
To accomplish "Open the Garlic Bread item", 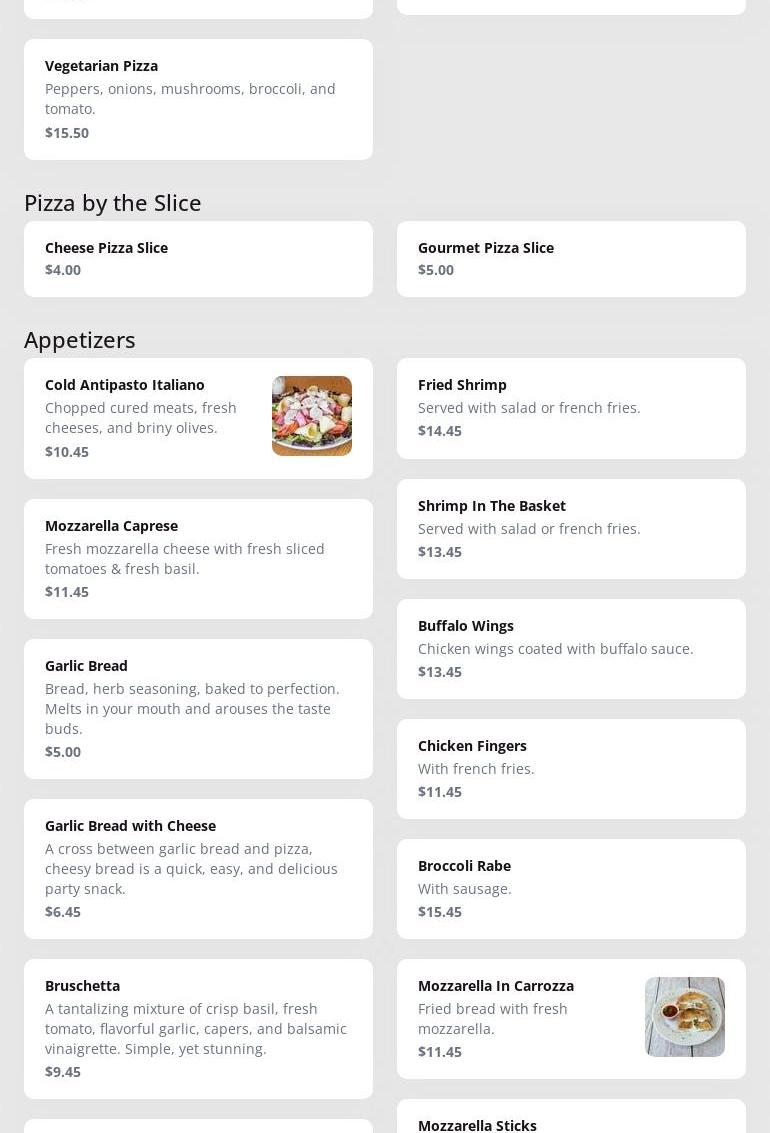I will [198, 708].
